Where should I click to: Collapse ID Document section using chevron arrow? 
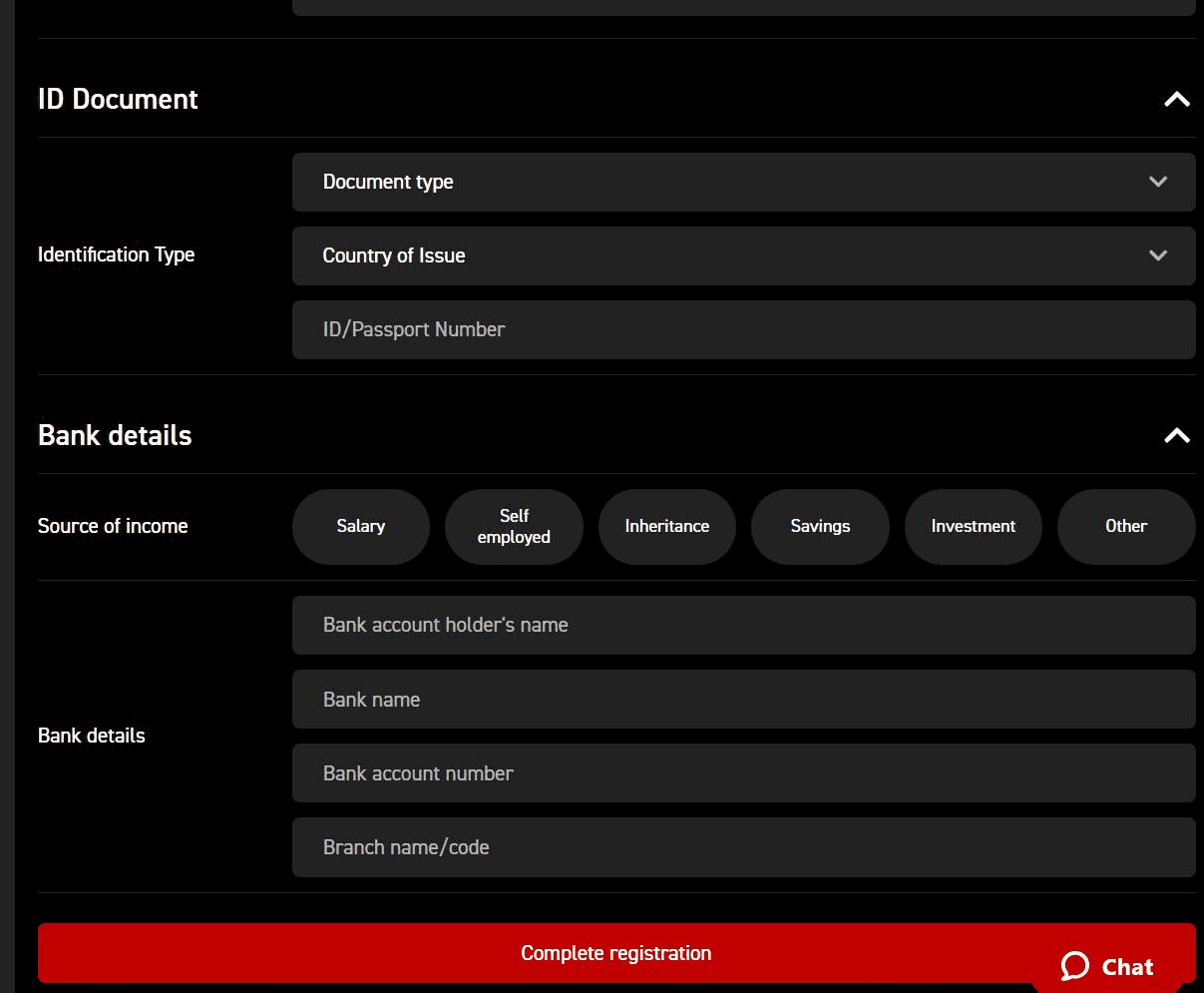pos(1176,99)
